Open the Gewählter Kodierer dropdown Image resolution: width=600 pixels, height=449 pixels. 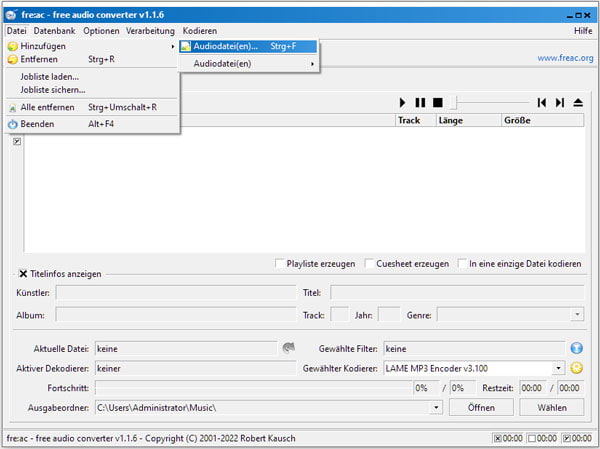tap(558, 368)
